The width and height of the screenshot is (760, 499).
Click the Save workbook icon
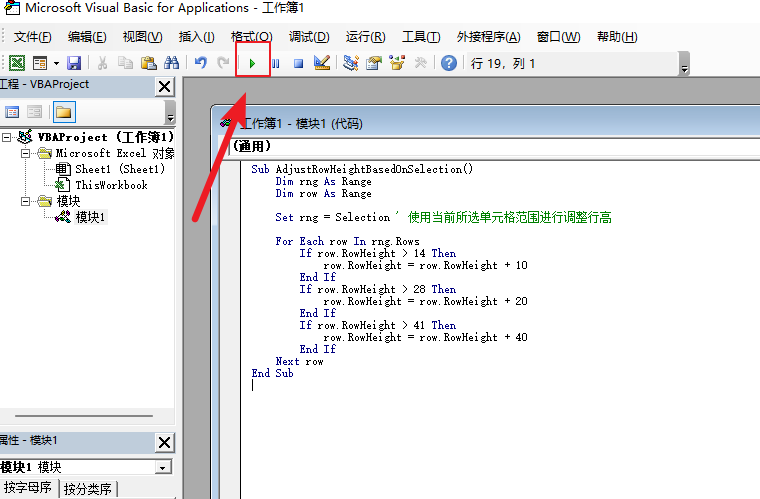click(74, 63)
